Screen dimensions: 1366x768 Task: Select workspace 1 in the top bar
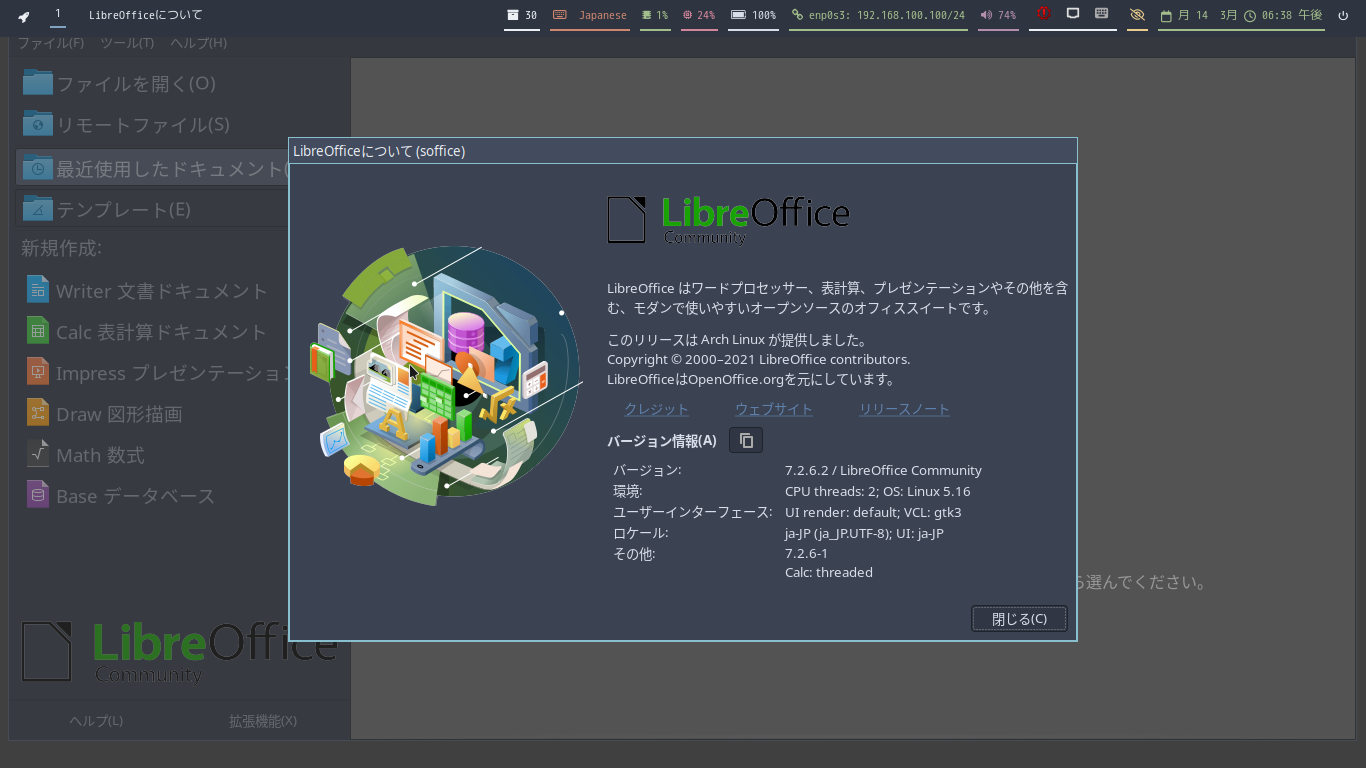click(x=57, y=14)
